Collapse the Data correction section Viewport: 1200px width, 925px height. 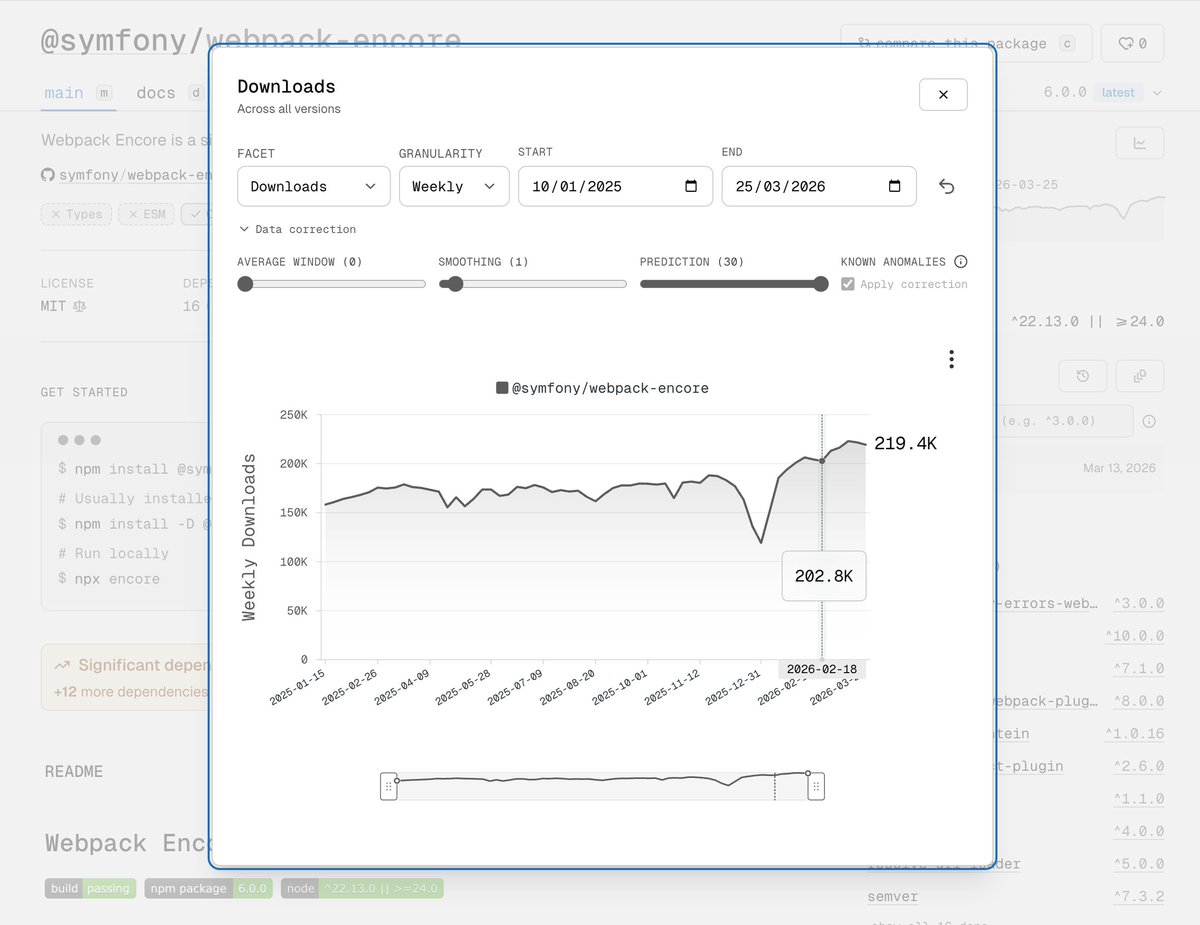click(297, 229)
